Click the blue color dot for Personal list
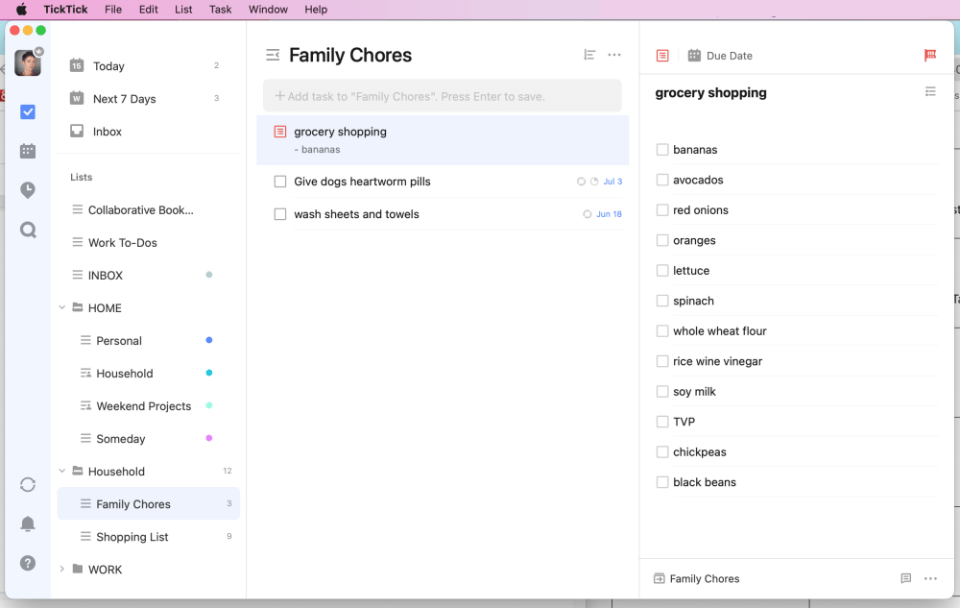 [x=209, y=340]
